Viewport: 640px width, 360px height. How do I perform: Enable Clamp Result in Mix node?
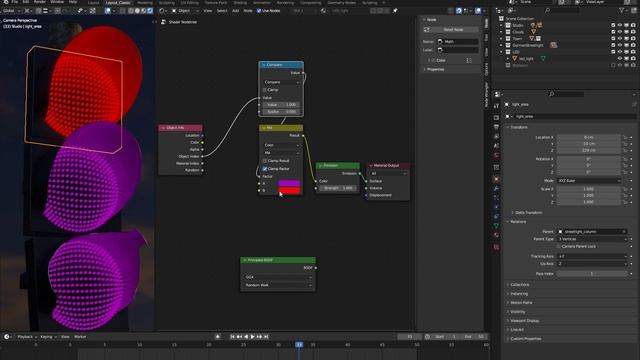click(264, 161)
